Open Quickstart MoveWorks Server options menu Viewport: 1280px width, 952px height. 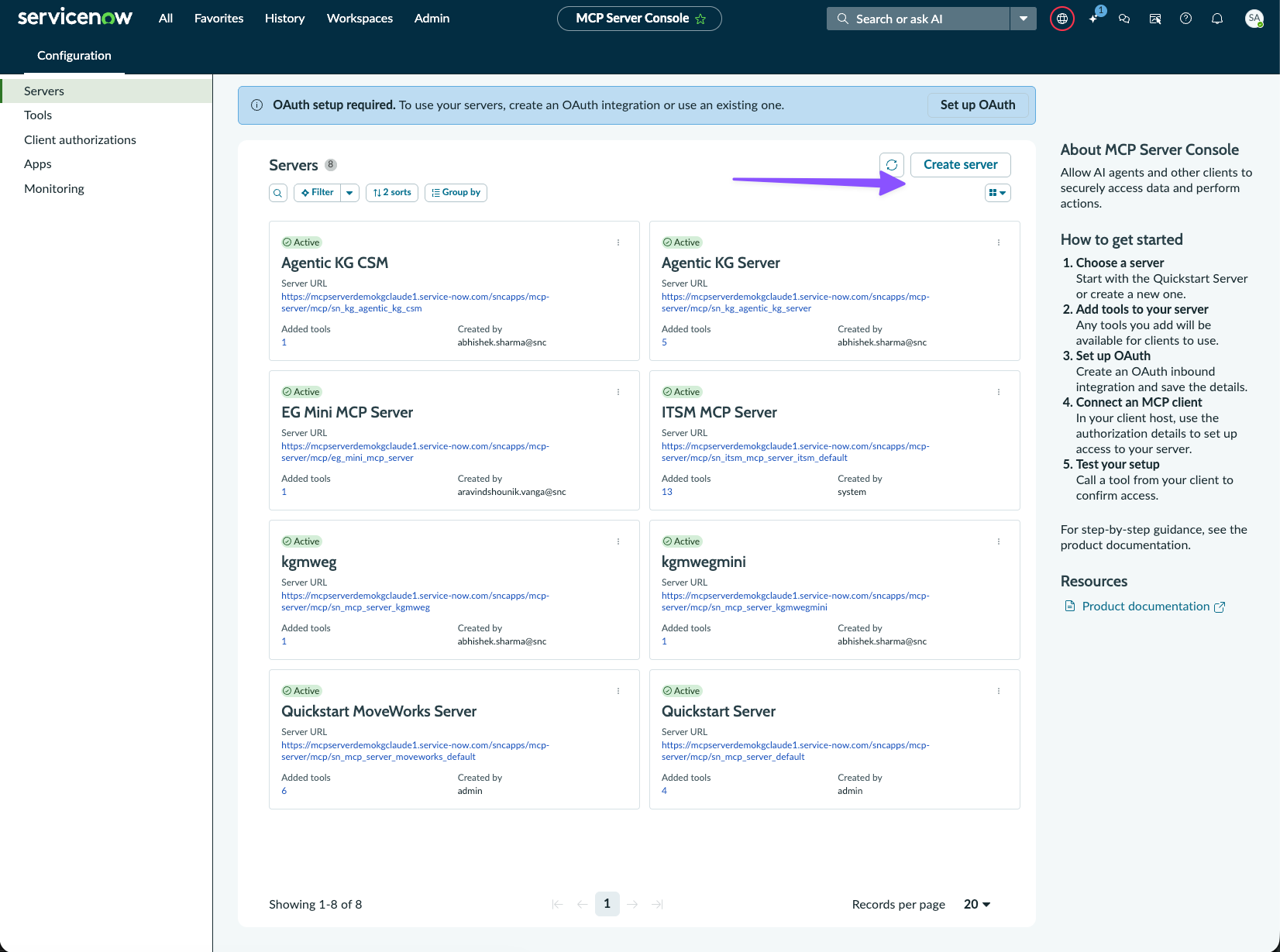point(618,691)
